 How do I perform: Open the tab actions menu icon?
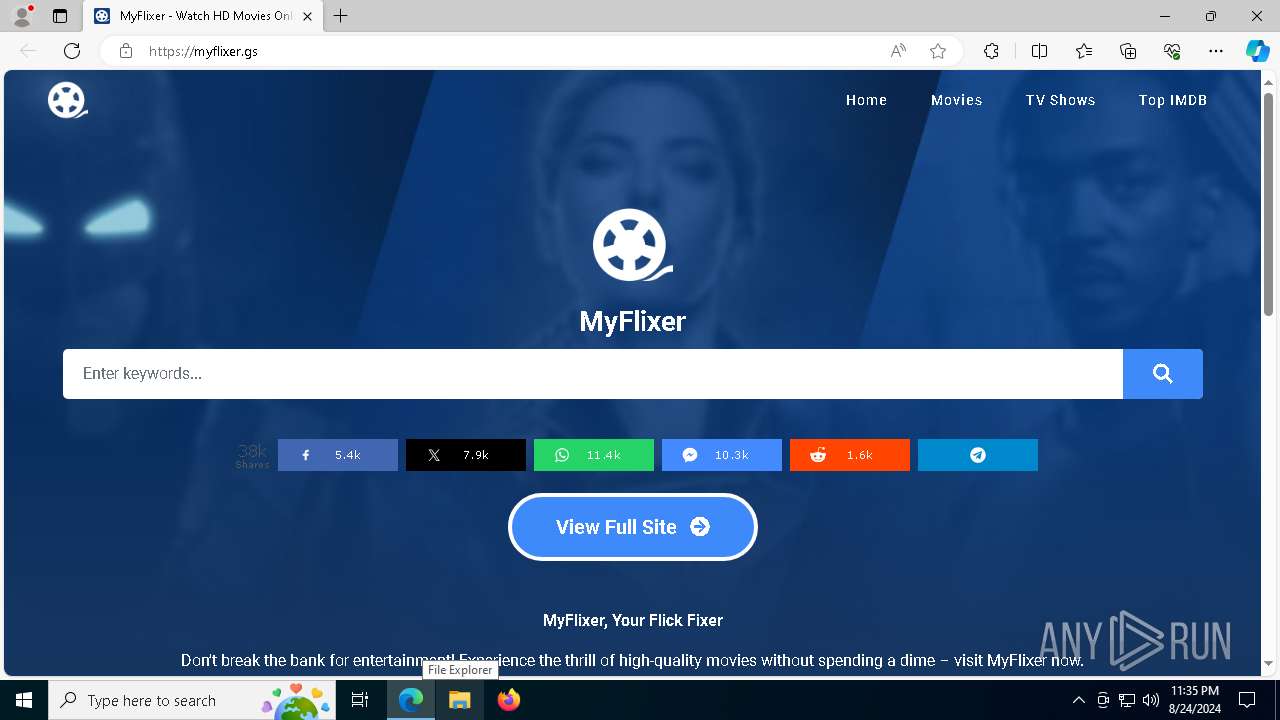pyautogui.click(x=60, y=16)
